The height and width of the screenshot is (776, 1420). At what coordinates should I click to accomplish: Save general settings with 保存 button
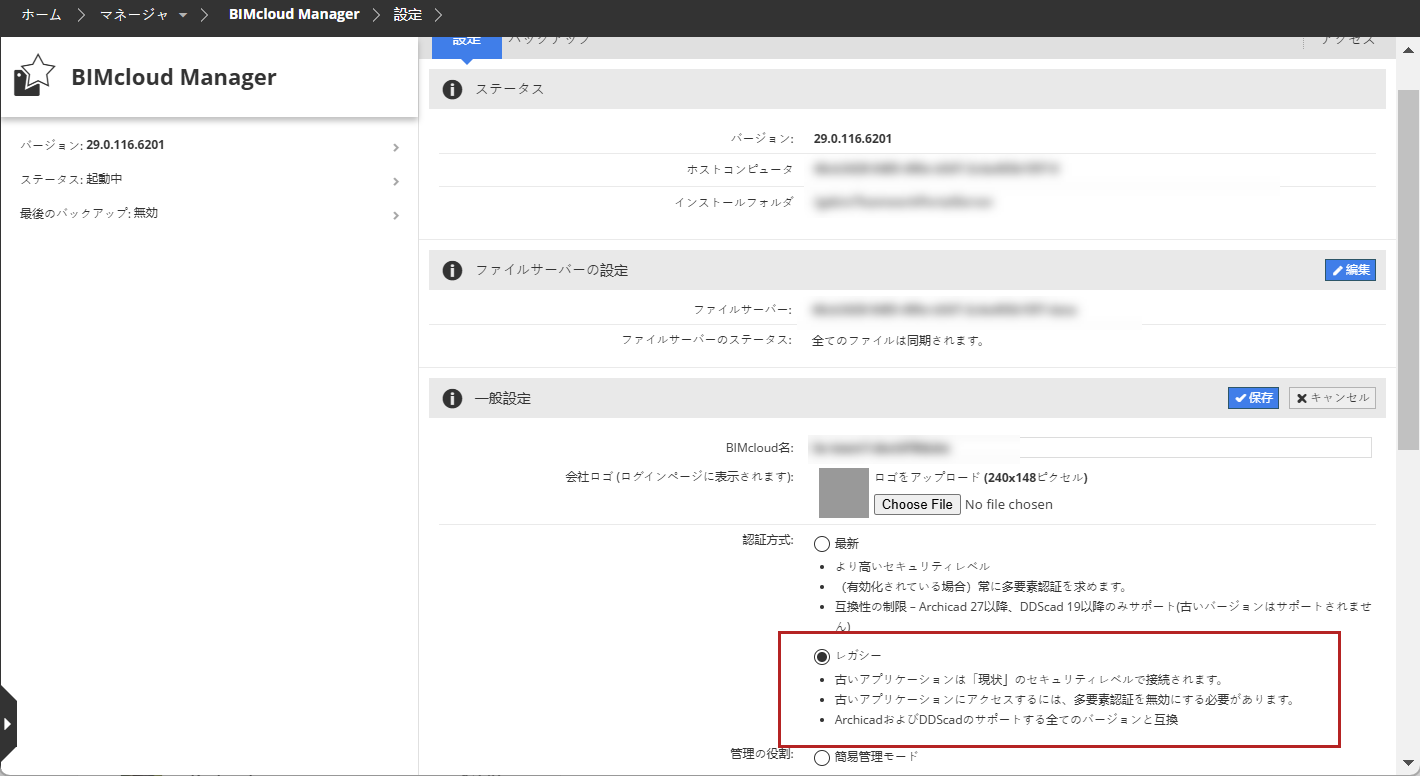click(x=1253, y=398)
